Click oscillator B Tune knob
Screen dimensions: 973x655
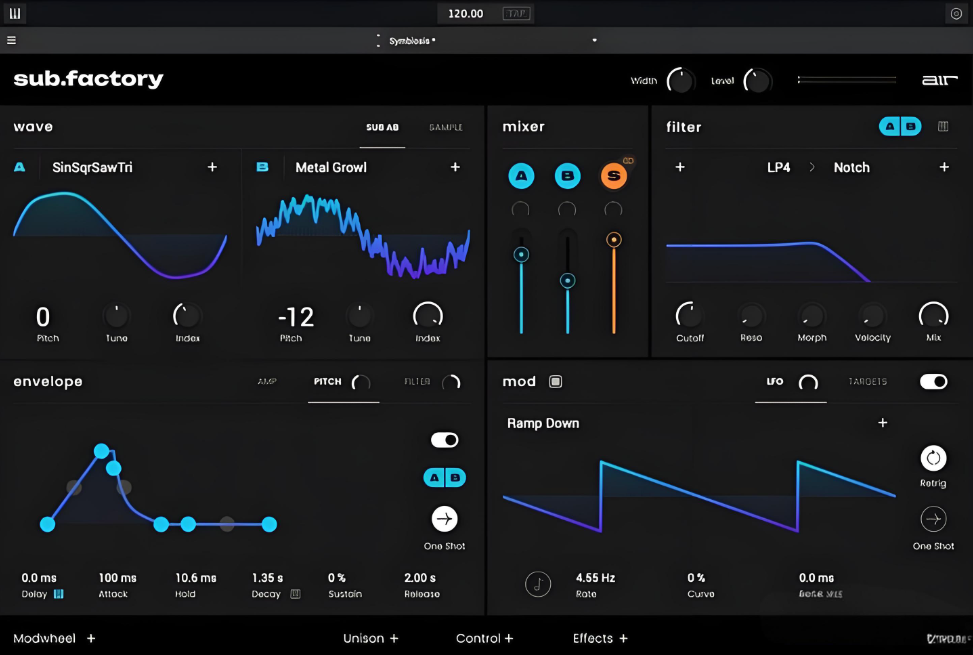[x=359, y=316]
